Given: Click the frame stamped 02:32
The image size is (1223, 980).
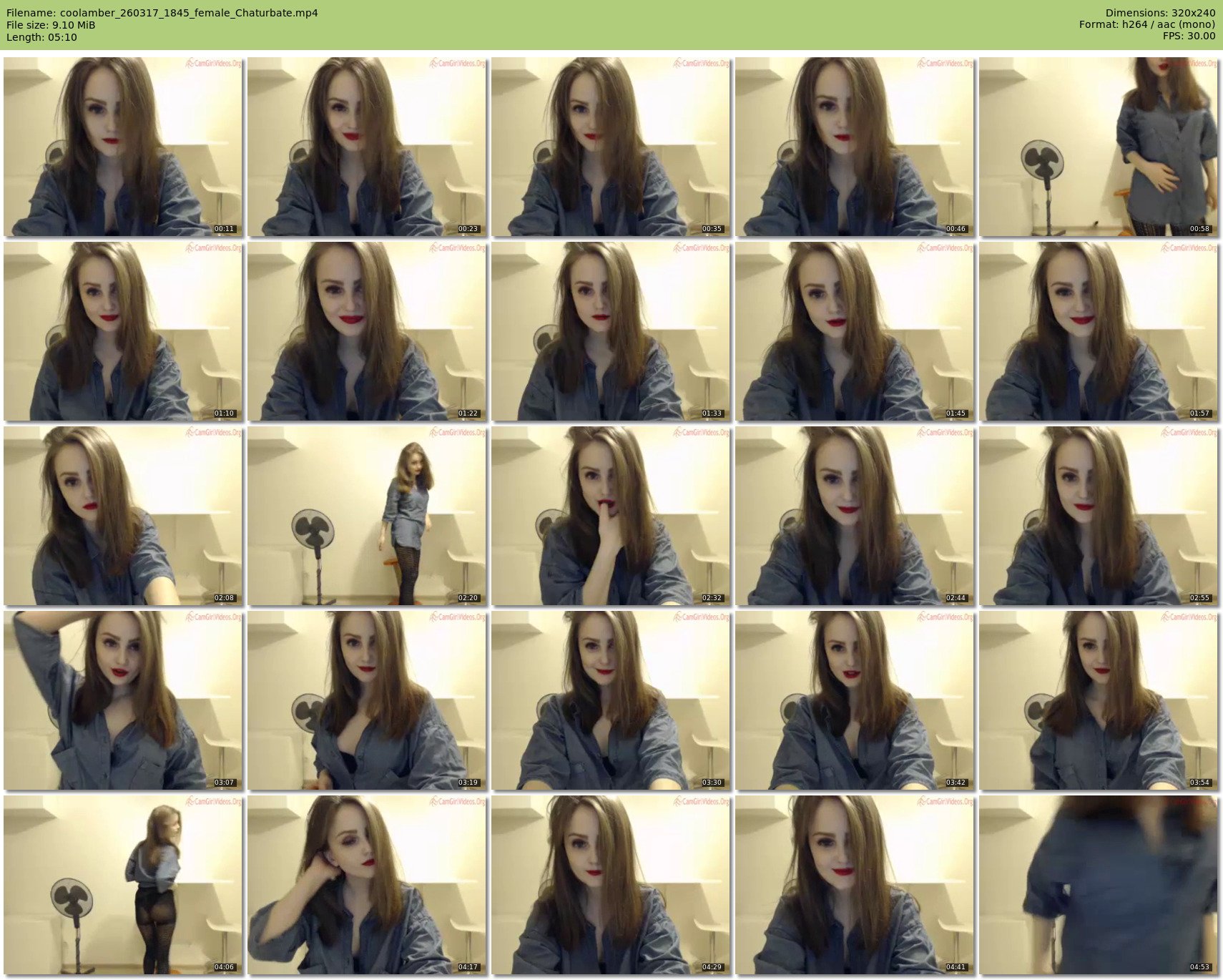Looking at the screenshot, I should coord(610,516).
